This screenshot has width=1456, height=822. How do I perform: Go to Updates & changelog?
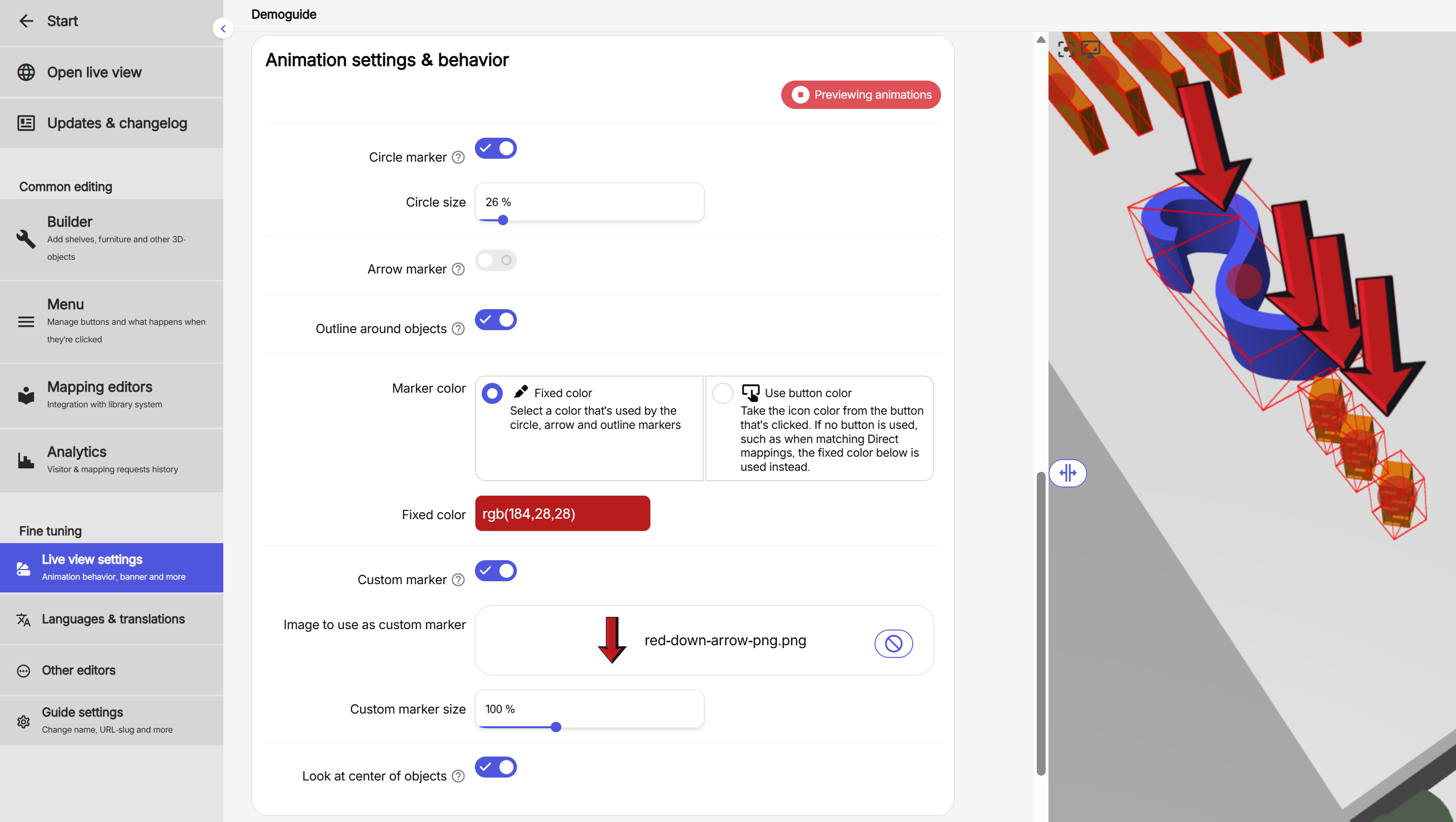(116, 123)
